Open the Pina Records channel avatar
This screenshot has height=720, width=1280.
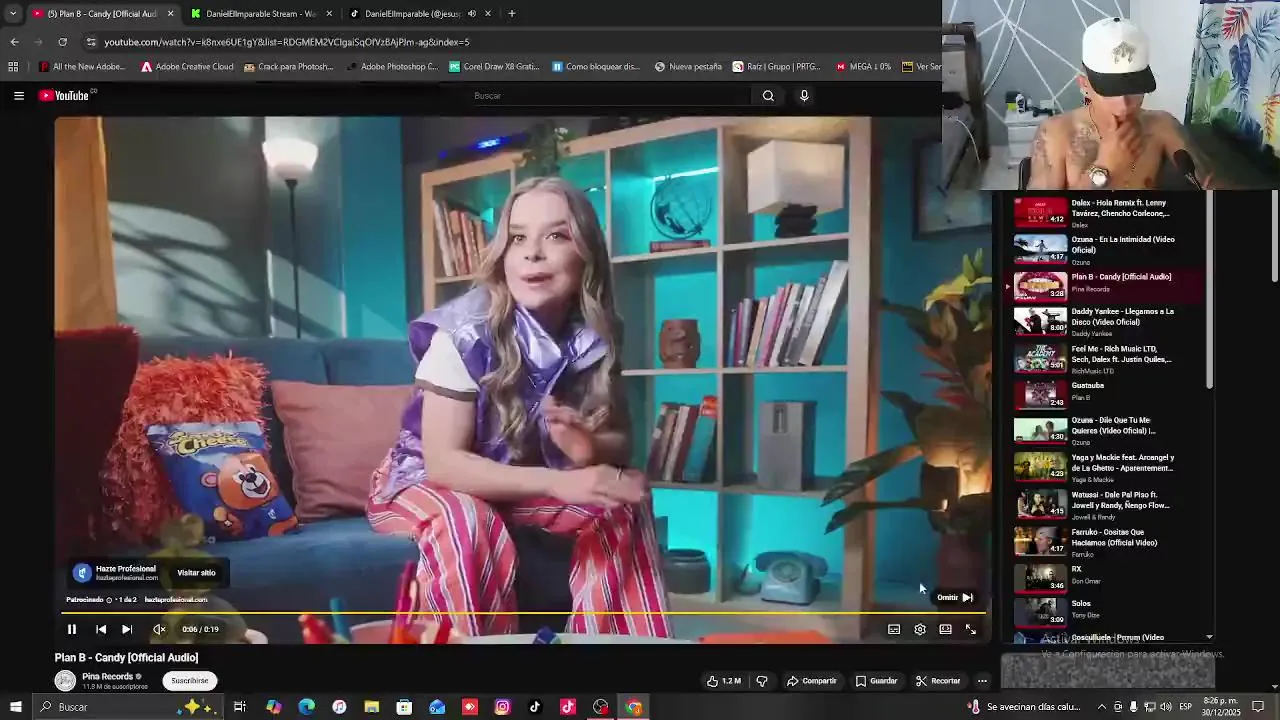(65, 681)
